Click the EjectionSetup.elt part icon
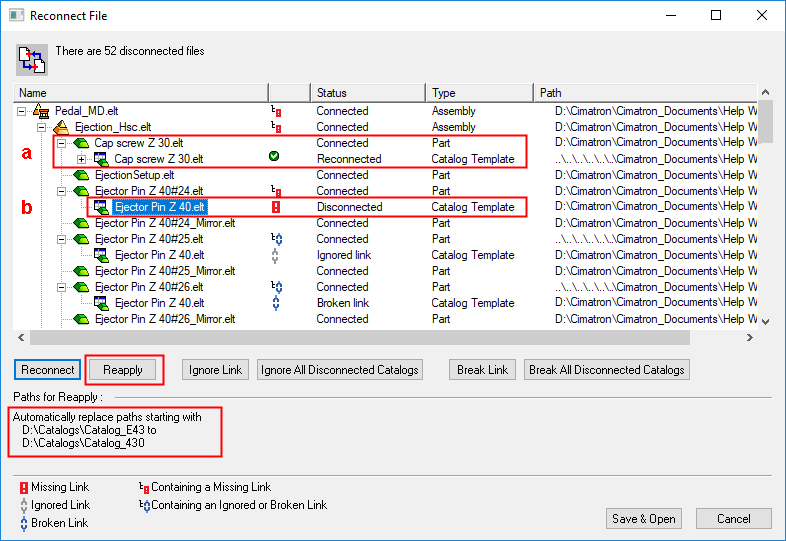786x541 pixels. (x=81, y=175)
